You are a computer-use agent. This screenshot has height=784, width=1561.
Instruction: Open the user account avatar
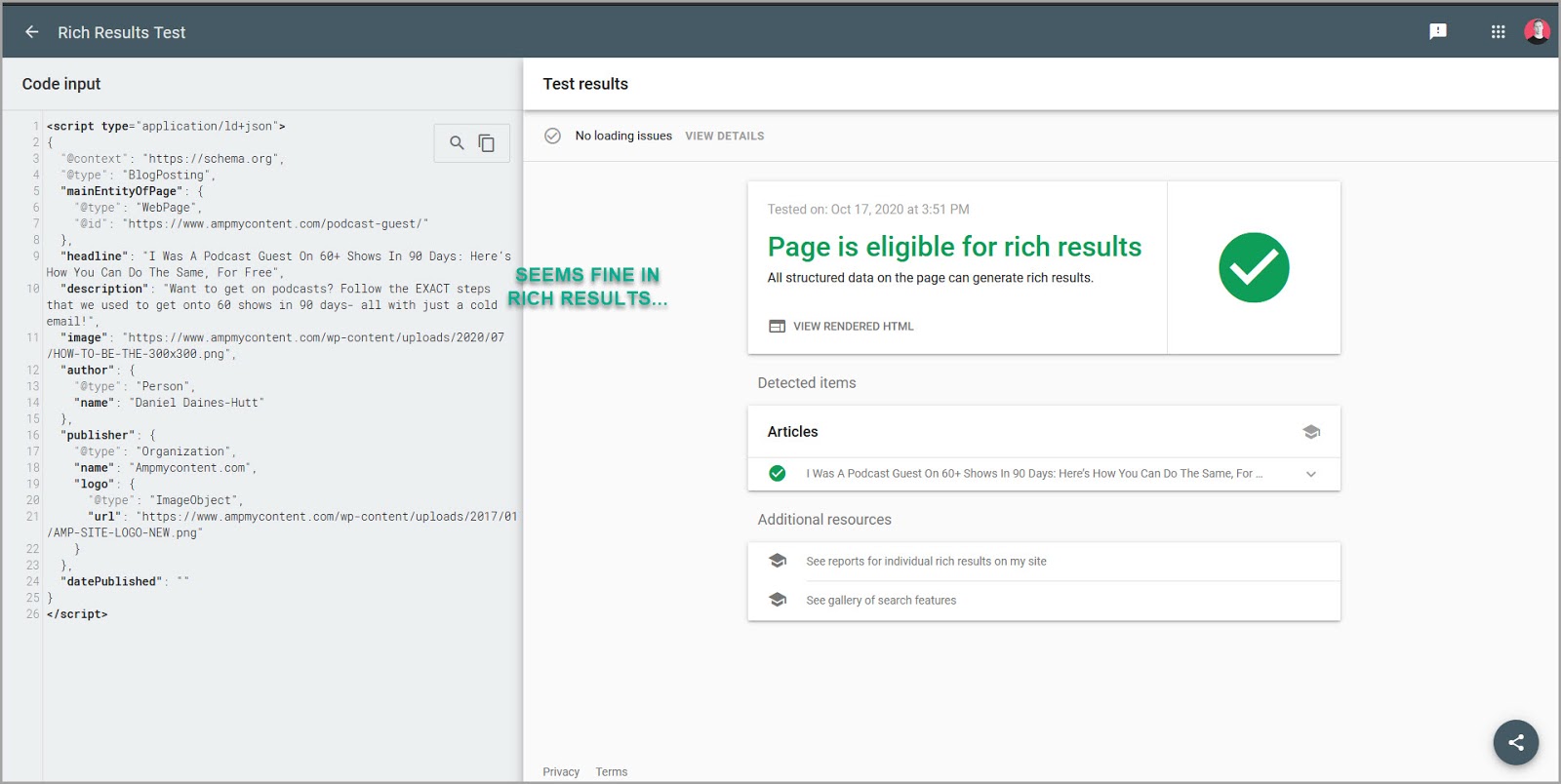click(1537, 32)
